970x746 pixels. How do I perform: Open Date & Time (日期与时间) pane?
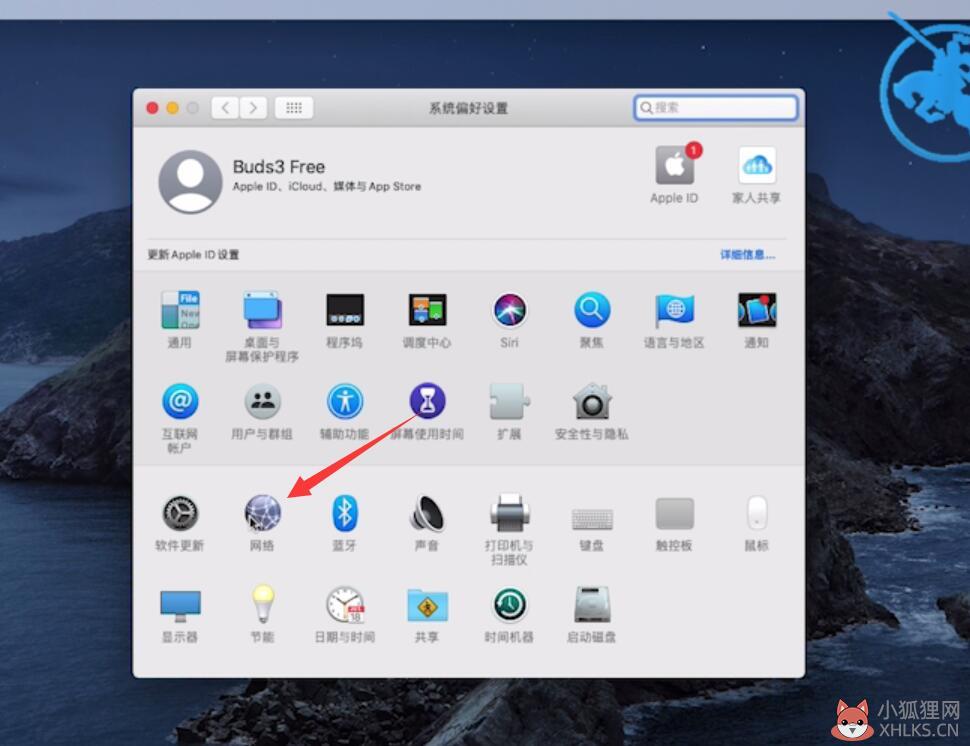click(345, 604)
